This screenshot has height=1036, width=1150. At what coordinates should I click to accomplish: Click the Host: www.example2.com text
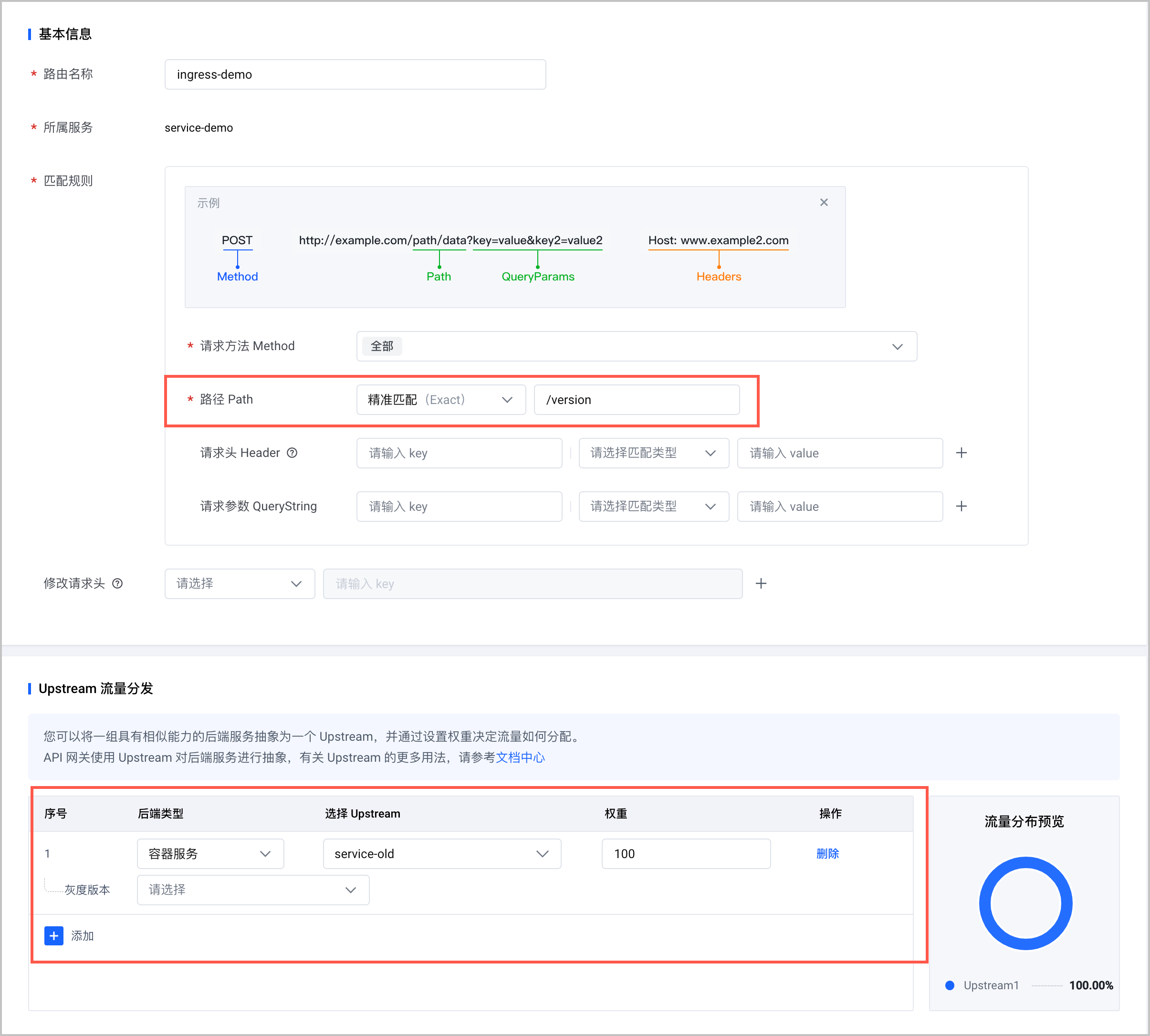point(718,240)
